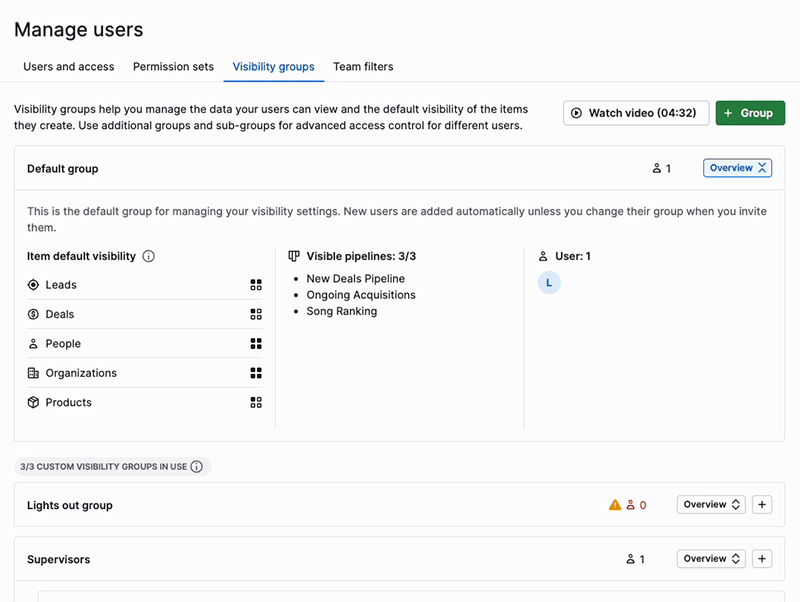Open the Team filters tab
800x602 pixels.
[x=362, y=67]
